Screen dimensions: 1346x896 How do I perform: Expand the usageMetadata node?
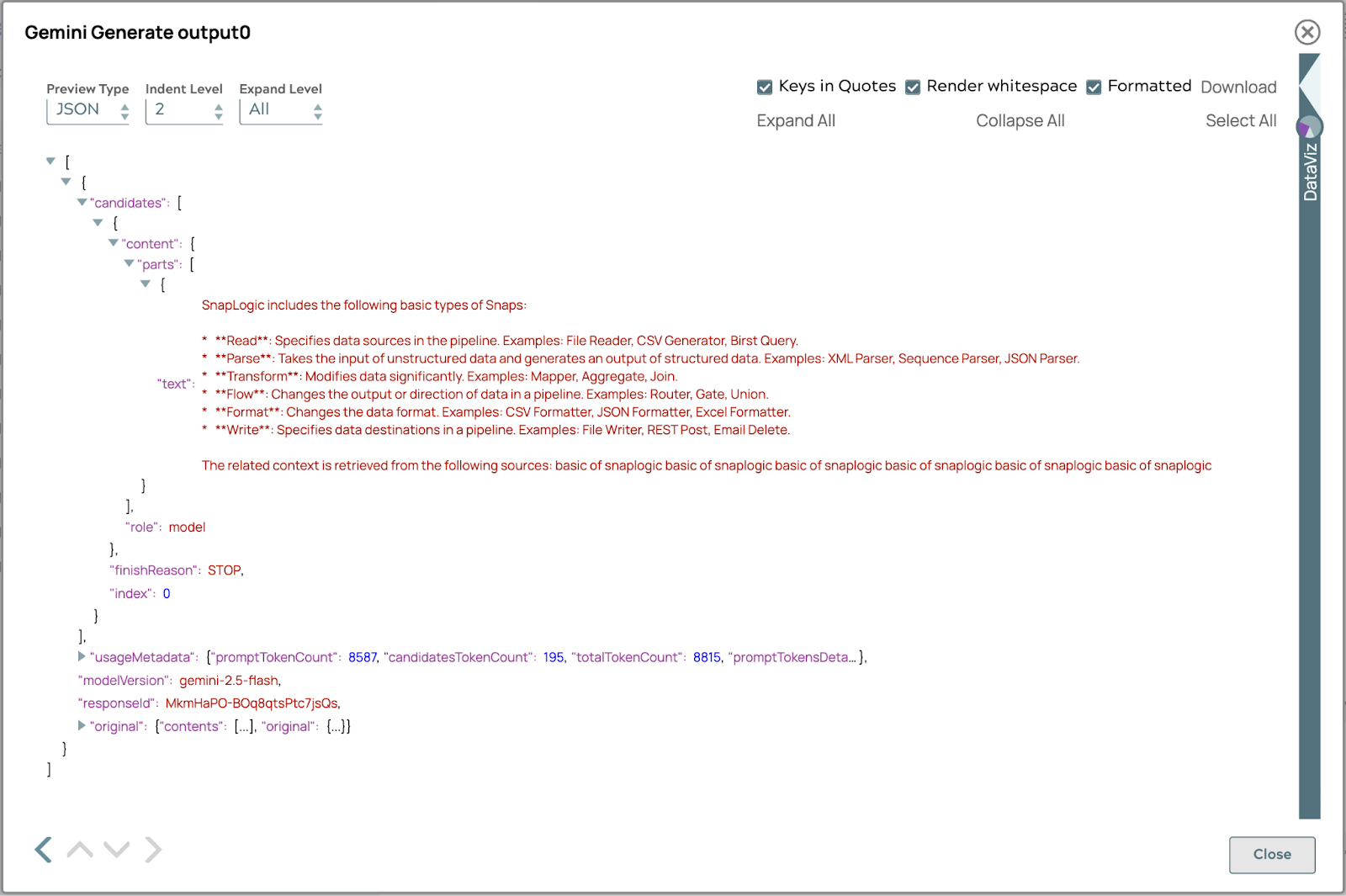click(82, 656)
